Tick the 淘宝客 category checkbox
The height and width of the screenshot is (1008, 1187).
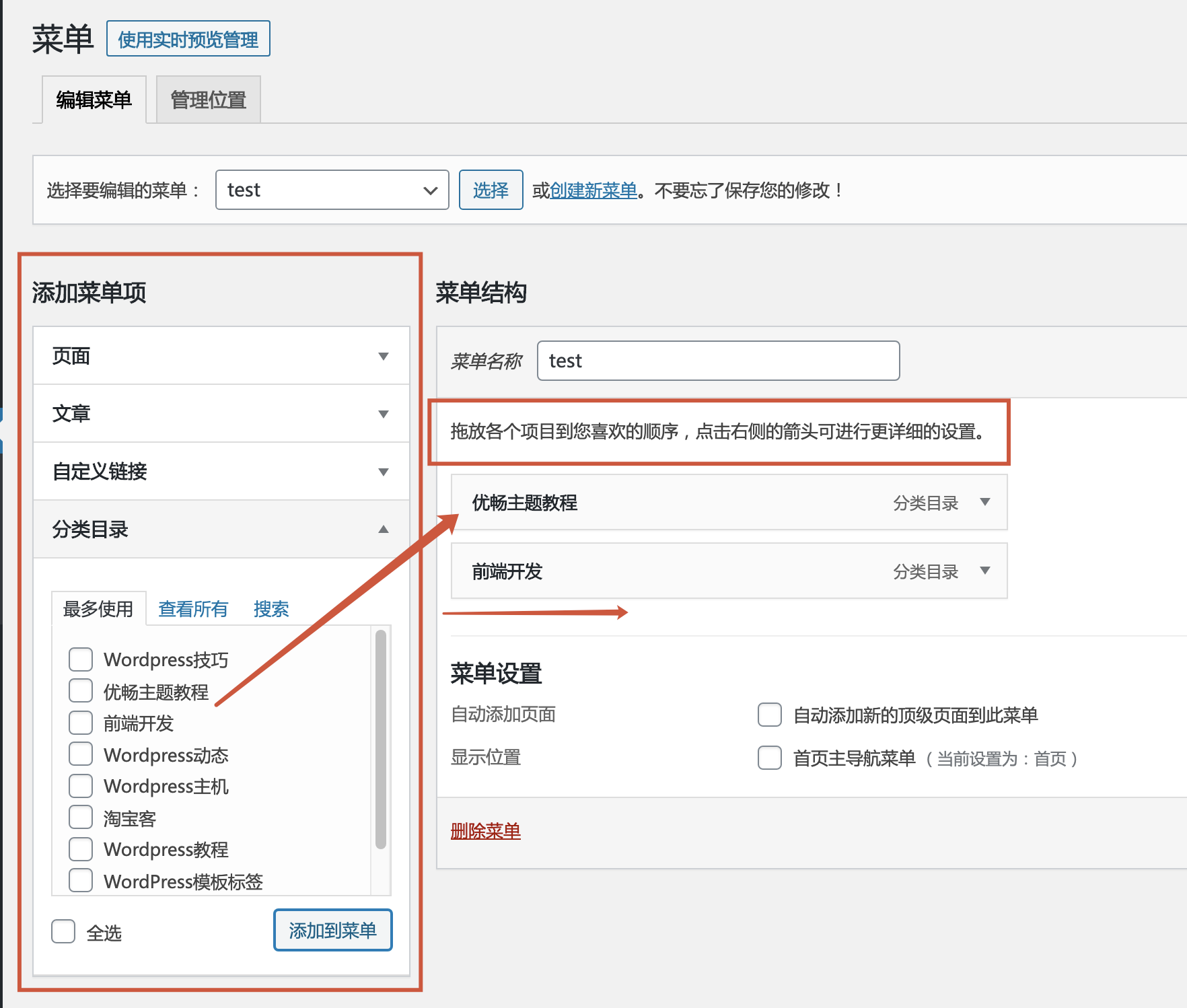(81, 818)
